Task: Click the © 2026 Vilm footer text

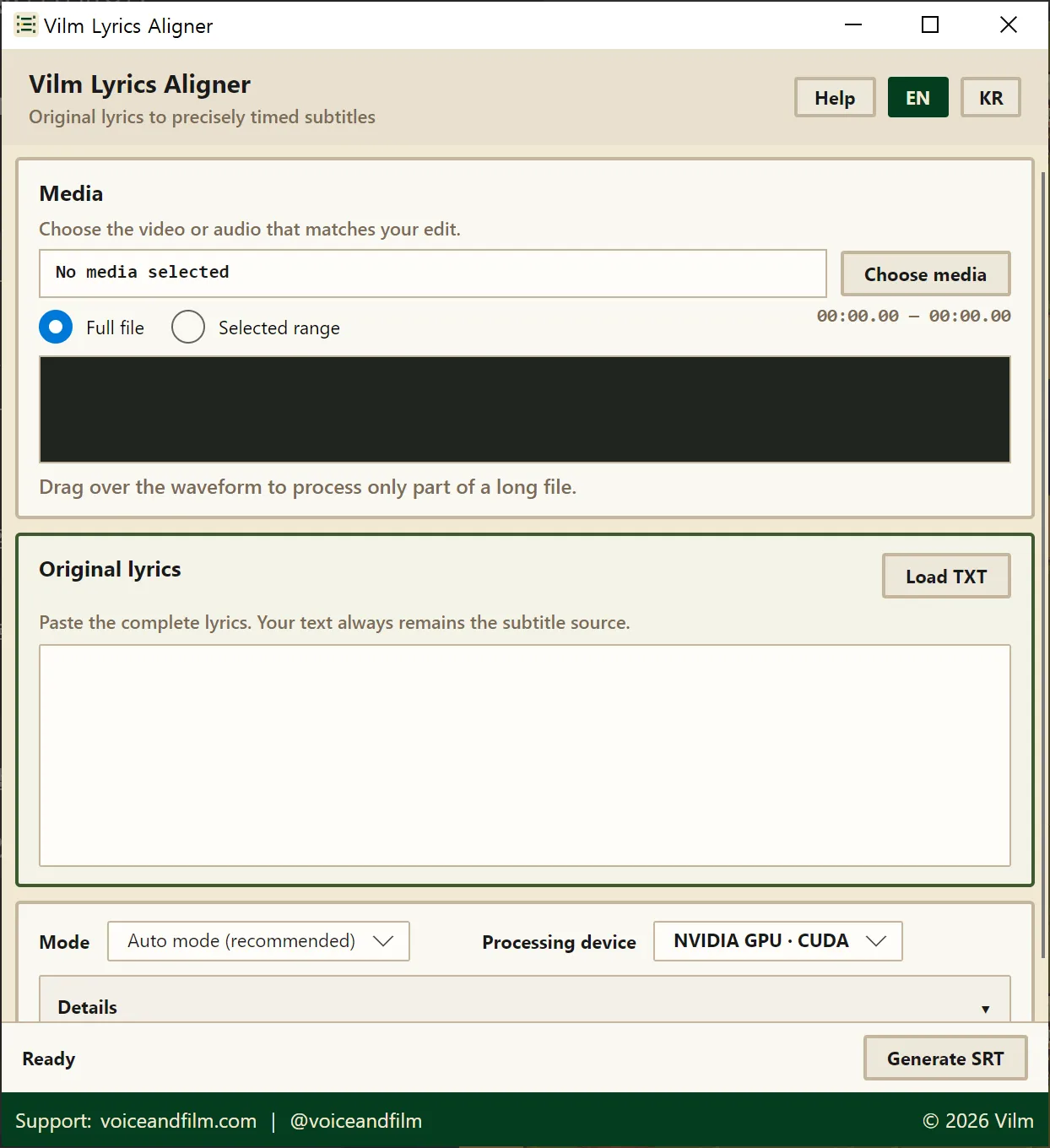Action: 977,1121
